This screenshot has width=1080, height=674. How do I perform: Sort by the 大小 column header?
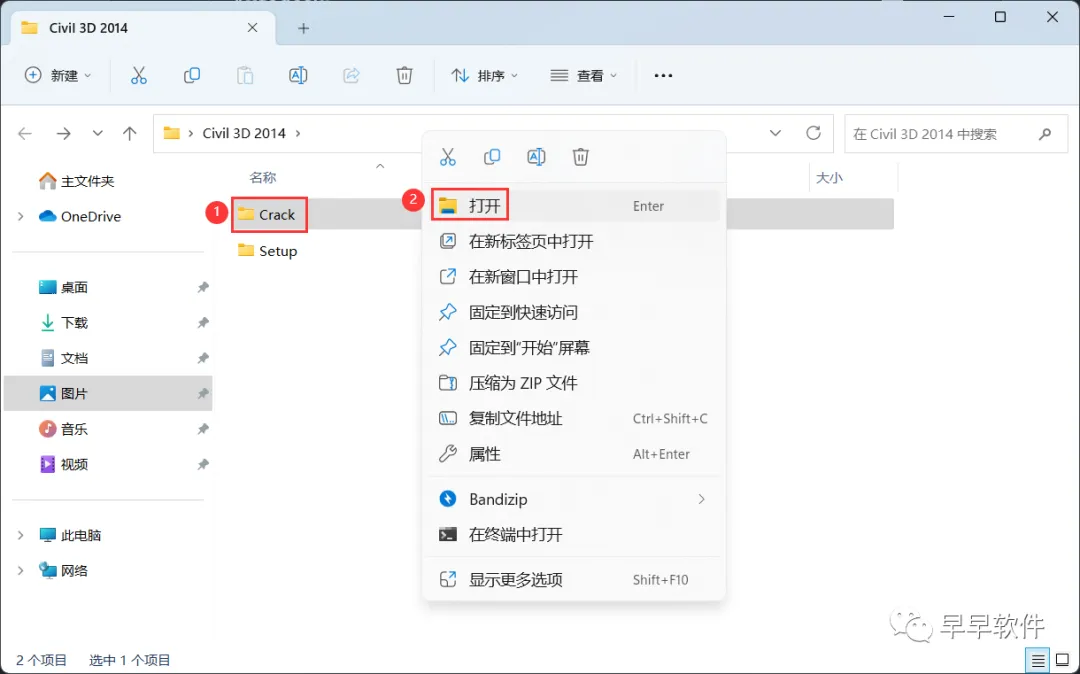[829, 178]
